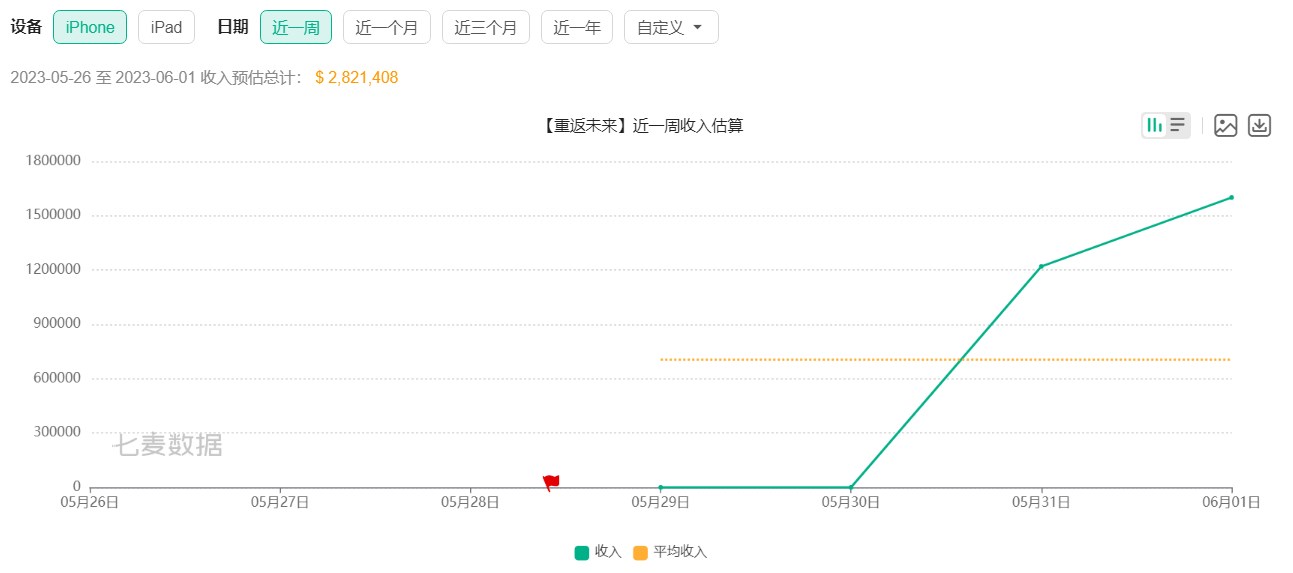Click the 05月29日 data point

pyautogui.click(x=660, y=487)
